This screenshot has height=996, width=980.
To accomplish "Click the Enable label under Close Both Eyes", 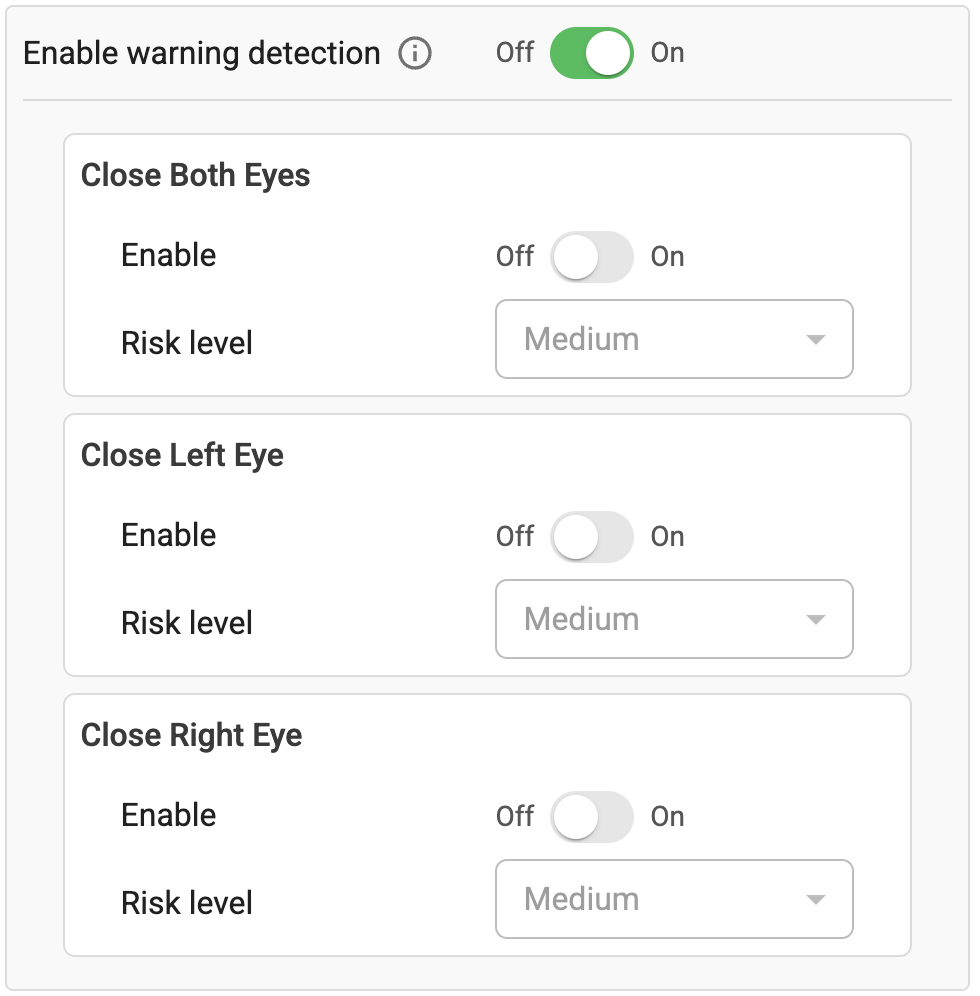I will pyautogui.click(x=168, y=257).
